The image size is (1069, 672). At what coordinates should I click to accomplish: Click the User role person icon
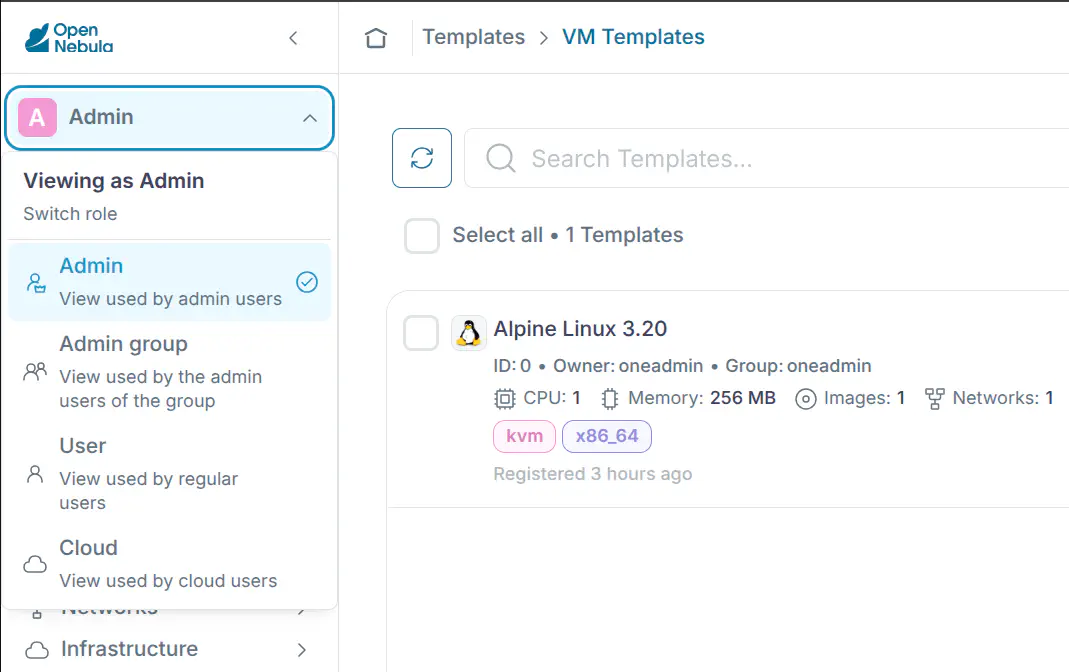tap(35, 474)
